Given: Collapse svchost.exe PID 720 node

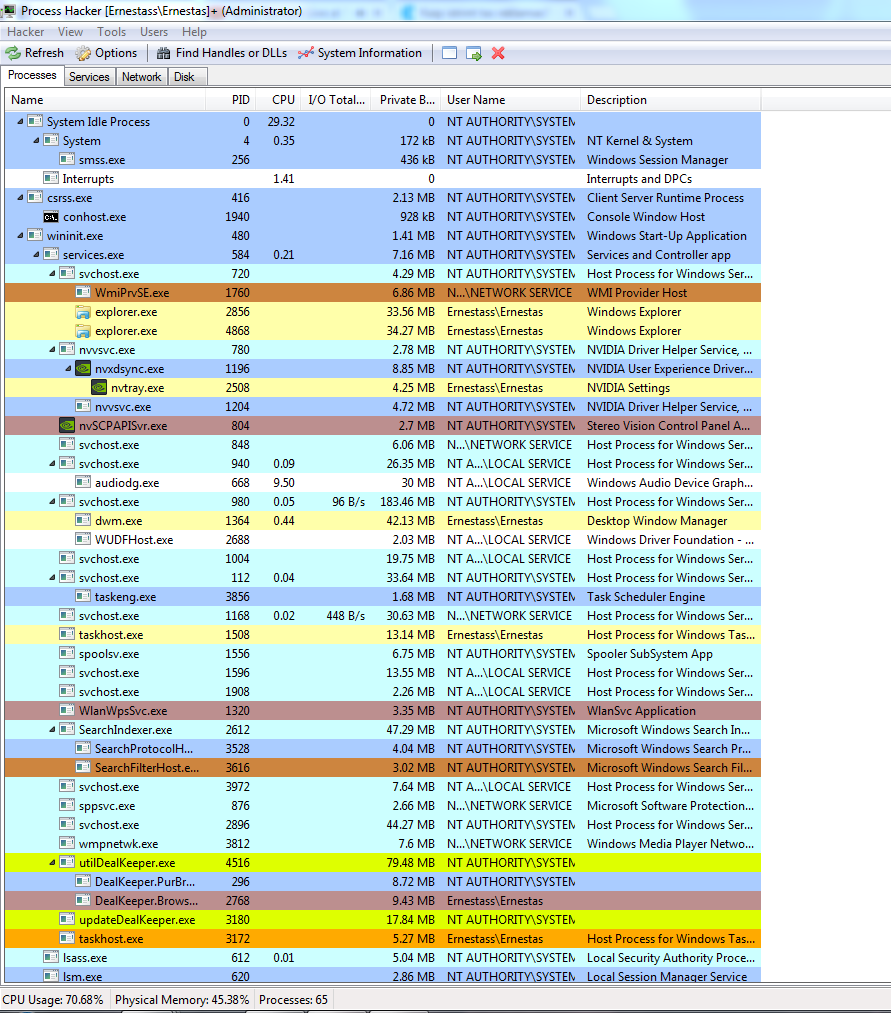Looking at the screenshot, I should 52,274.
